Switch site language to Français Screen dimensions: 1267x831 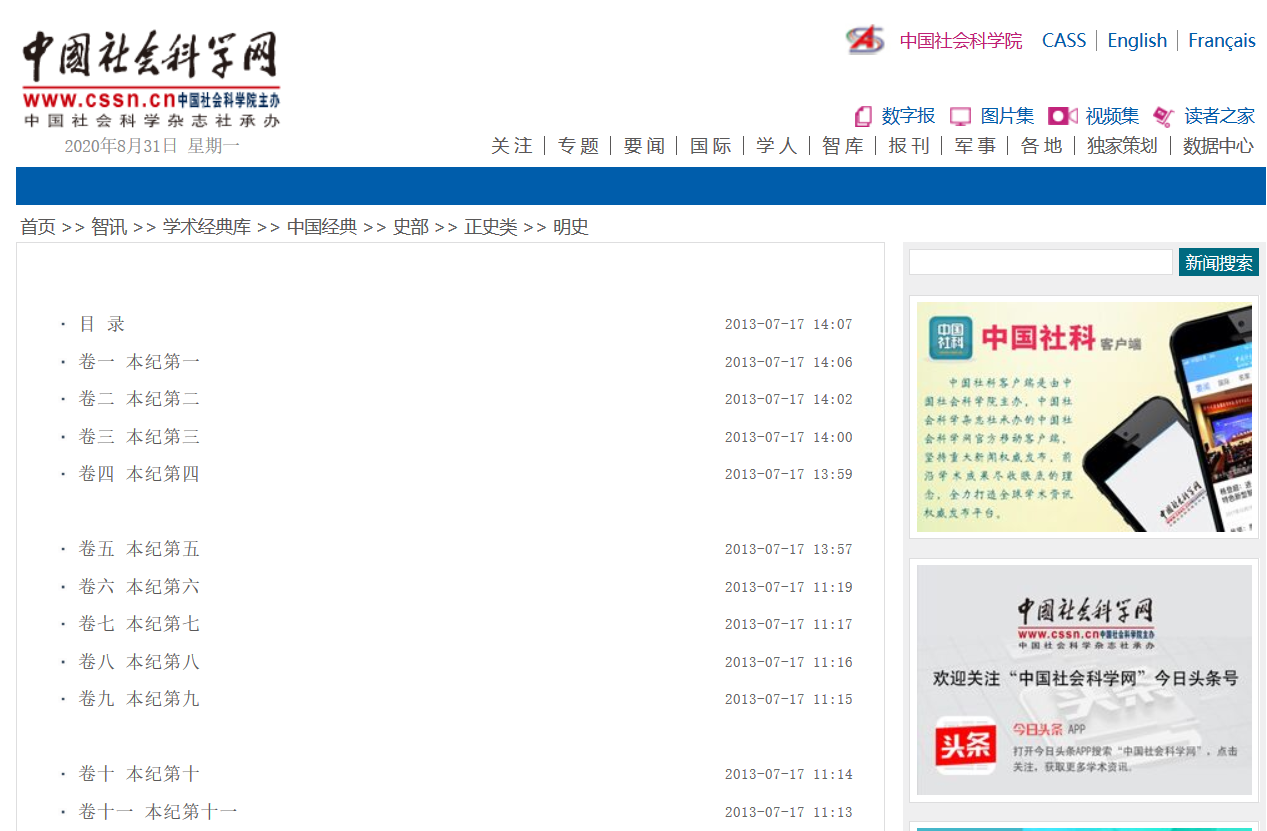click(1221, 40)
